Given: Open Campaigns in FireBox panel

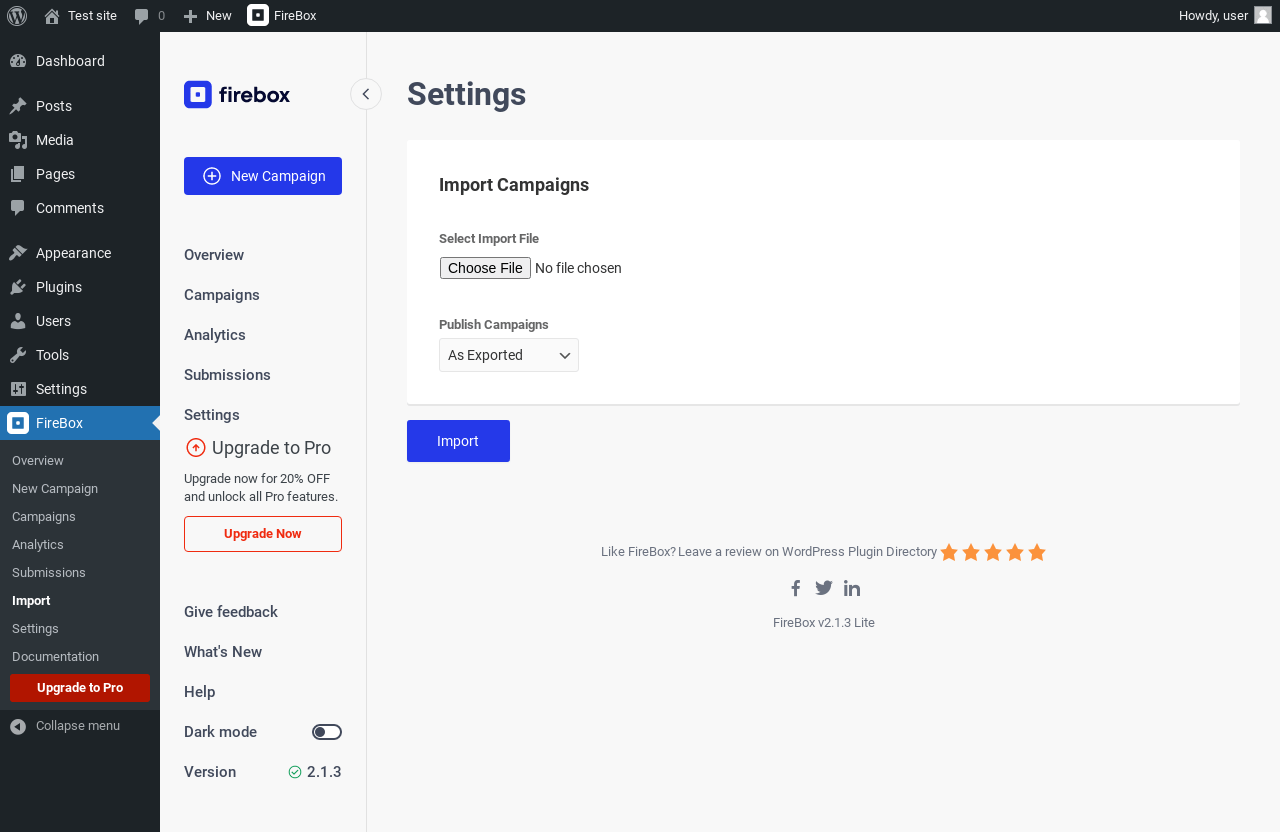Looking at the screenshot, I should 222,295.
